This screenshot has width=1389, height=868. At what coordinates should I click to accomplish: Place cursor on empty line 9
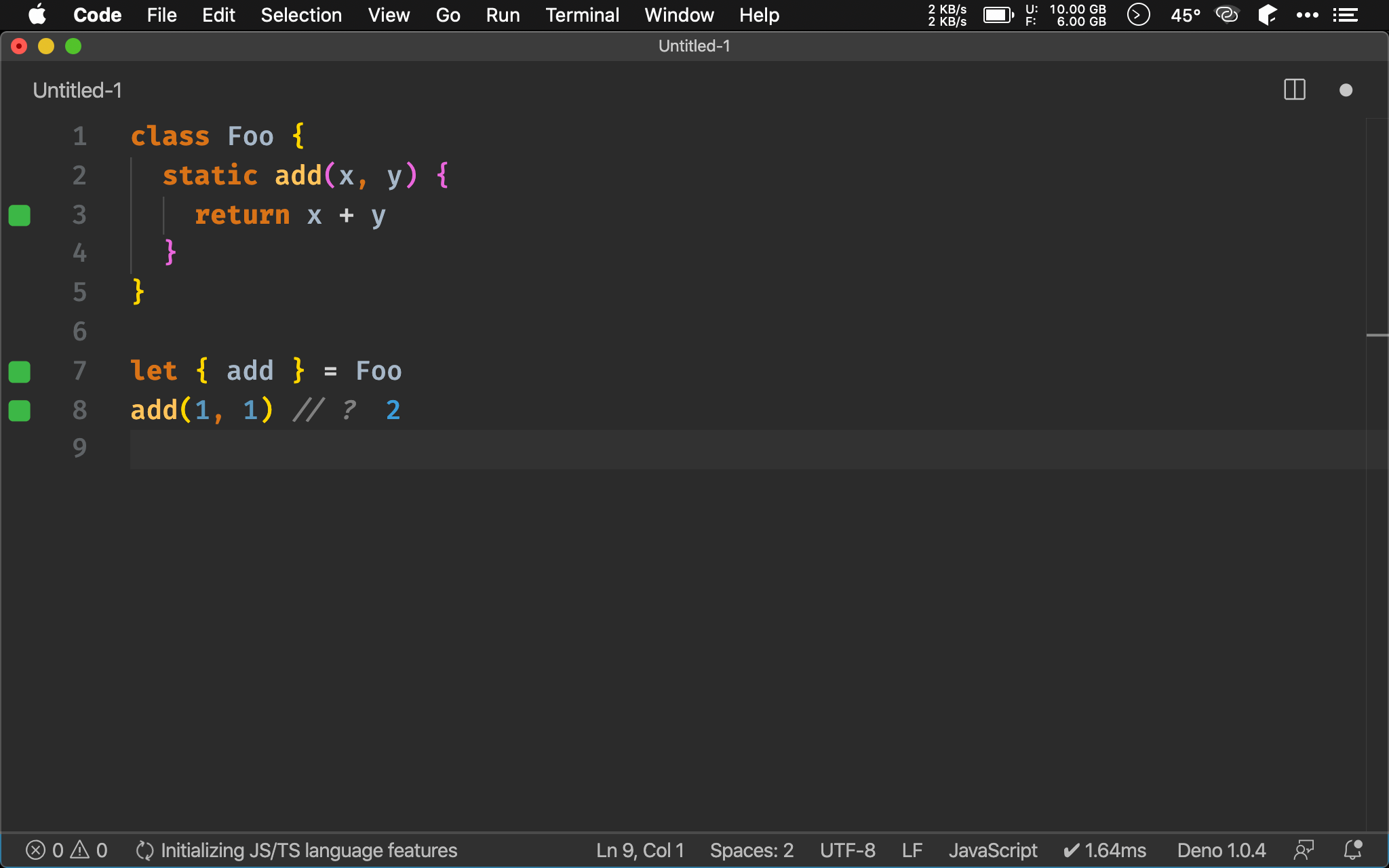[x=407, y=449]
